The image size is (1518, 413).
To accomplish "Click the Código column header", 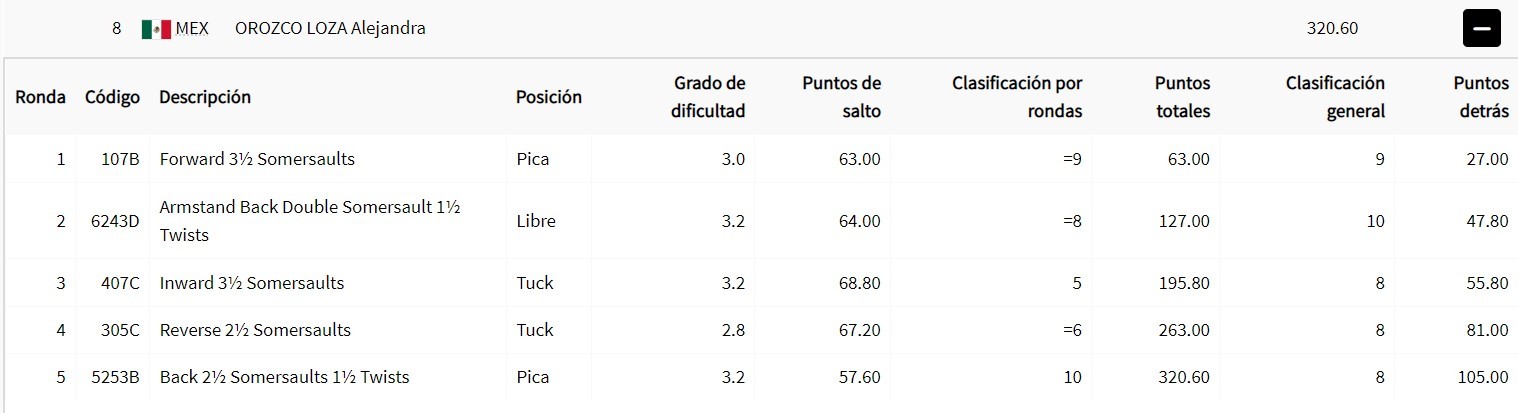I will (x=112, y=97).
